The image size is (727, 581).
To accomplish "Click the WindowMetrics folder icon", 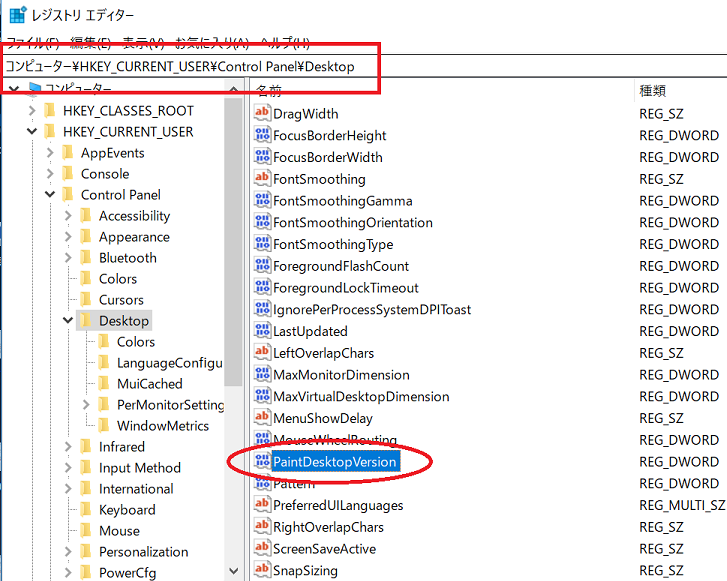I will point(103,425).
